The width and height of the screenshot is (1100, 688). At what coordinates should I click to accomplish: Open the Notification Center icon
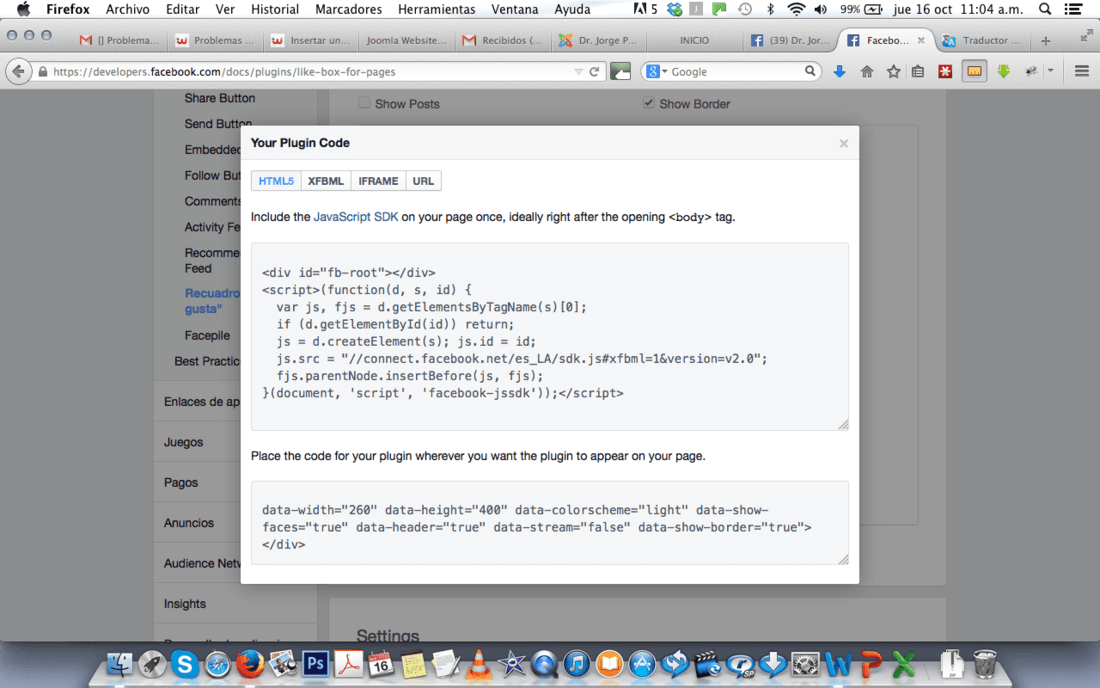click(x=1073, y=9)
